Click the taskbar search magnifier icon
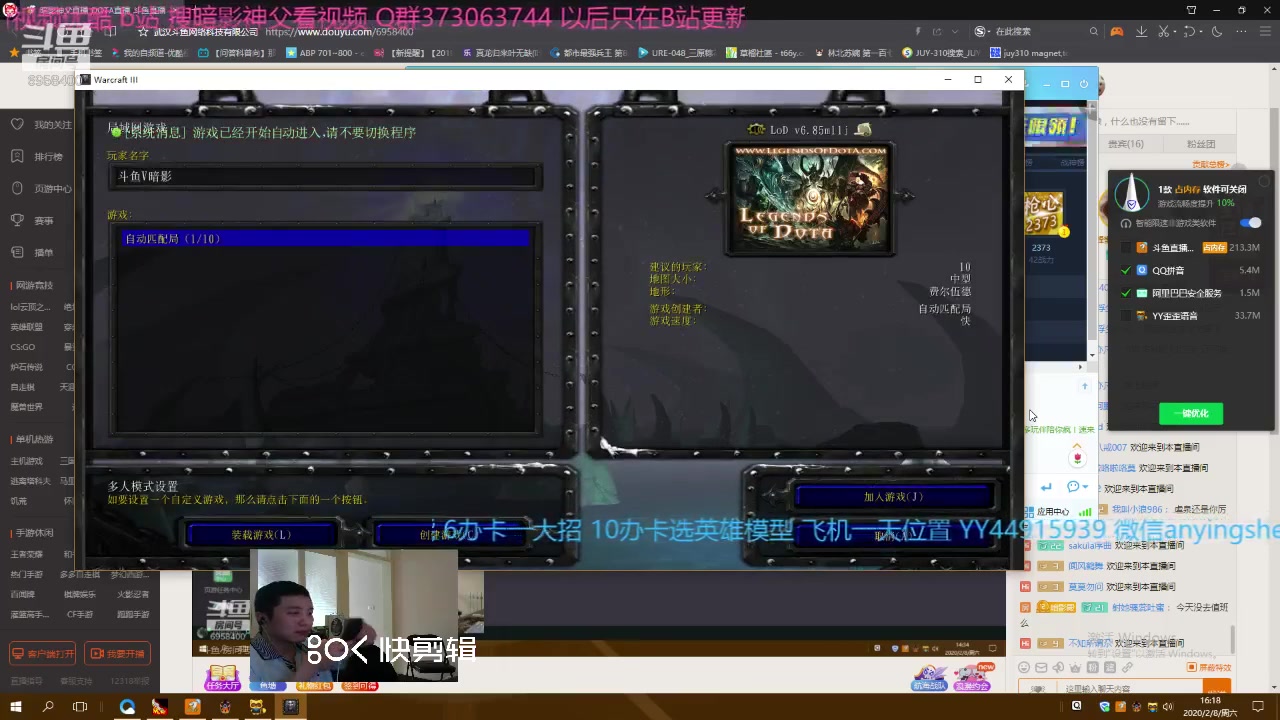This screenshot has width=1280, height=720. coord(48,707)
